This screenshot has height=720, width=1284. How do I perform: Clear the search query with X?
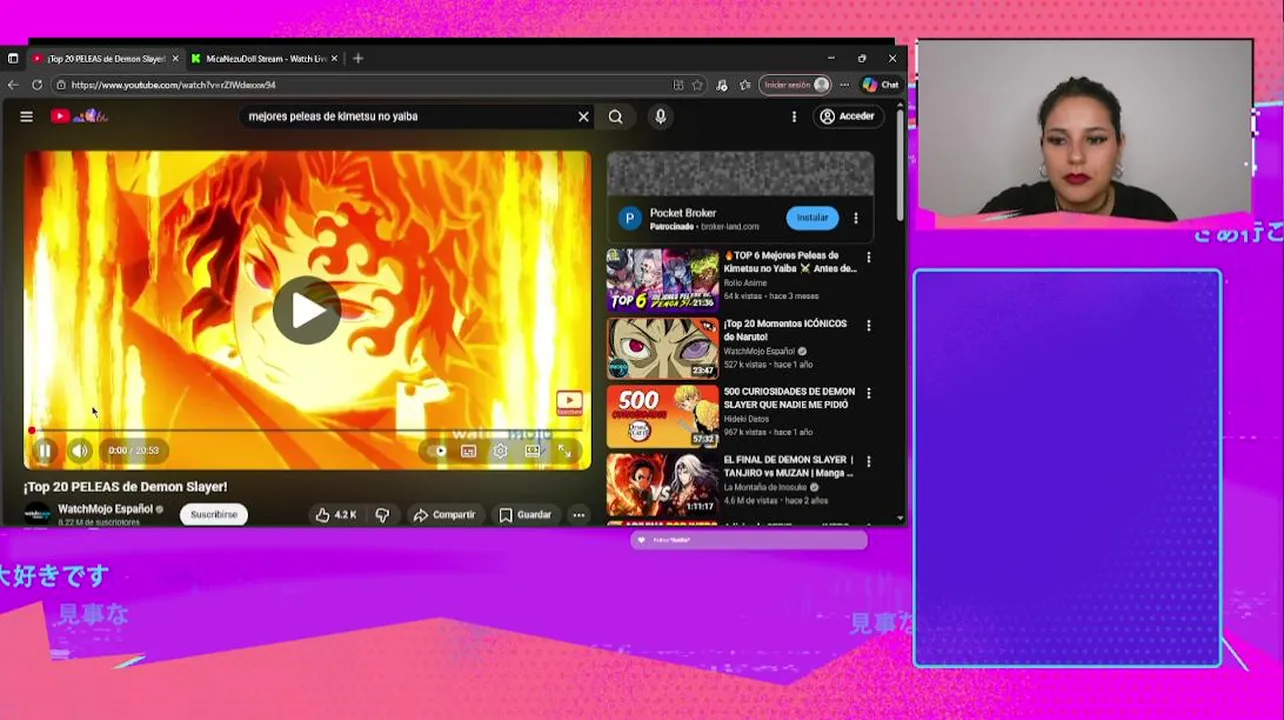(584, 116)
